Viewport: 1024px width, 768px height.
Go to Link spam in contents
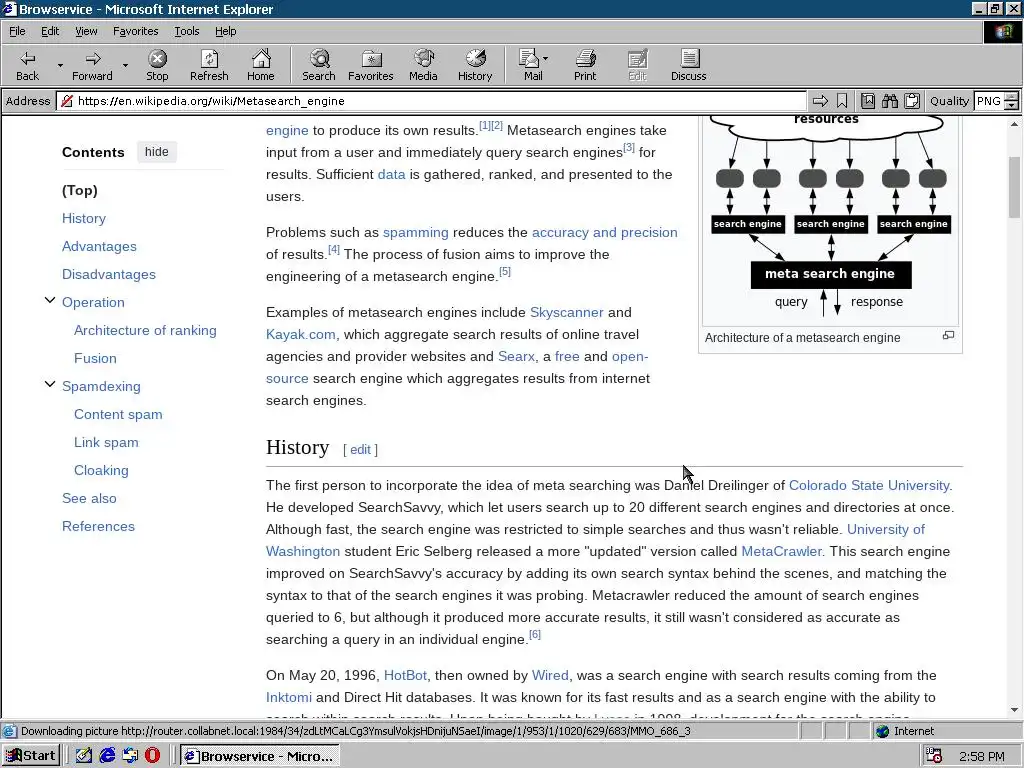click(106, 442)
